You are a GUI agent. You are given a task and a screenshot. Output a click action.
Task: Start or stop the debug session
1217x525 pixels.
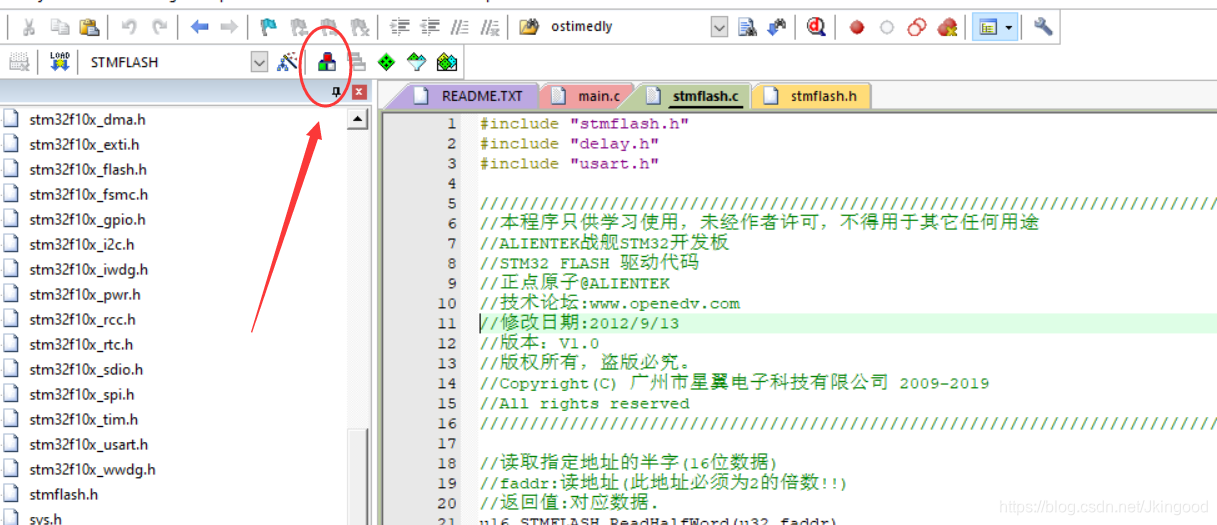tap(816, 27)
